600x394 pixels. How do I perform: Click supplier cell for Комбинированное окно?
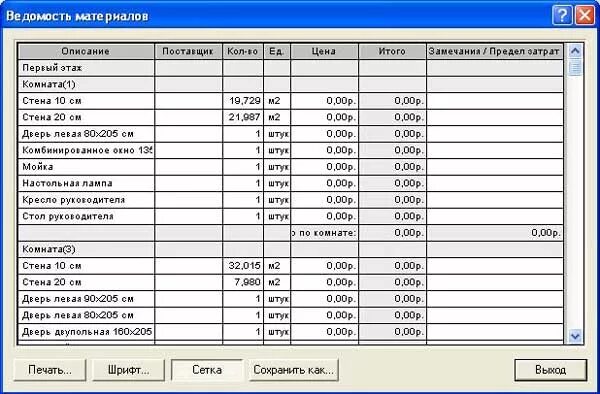(x=188, y=150)
